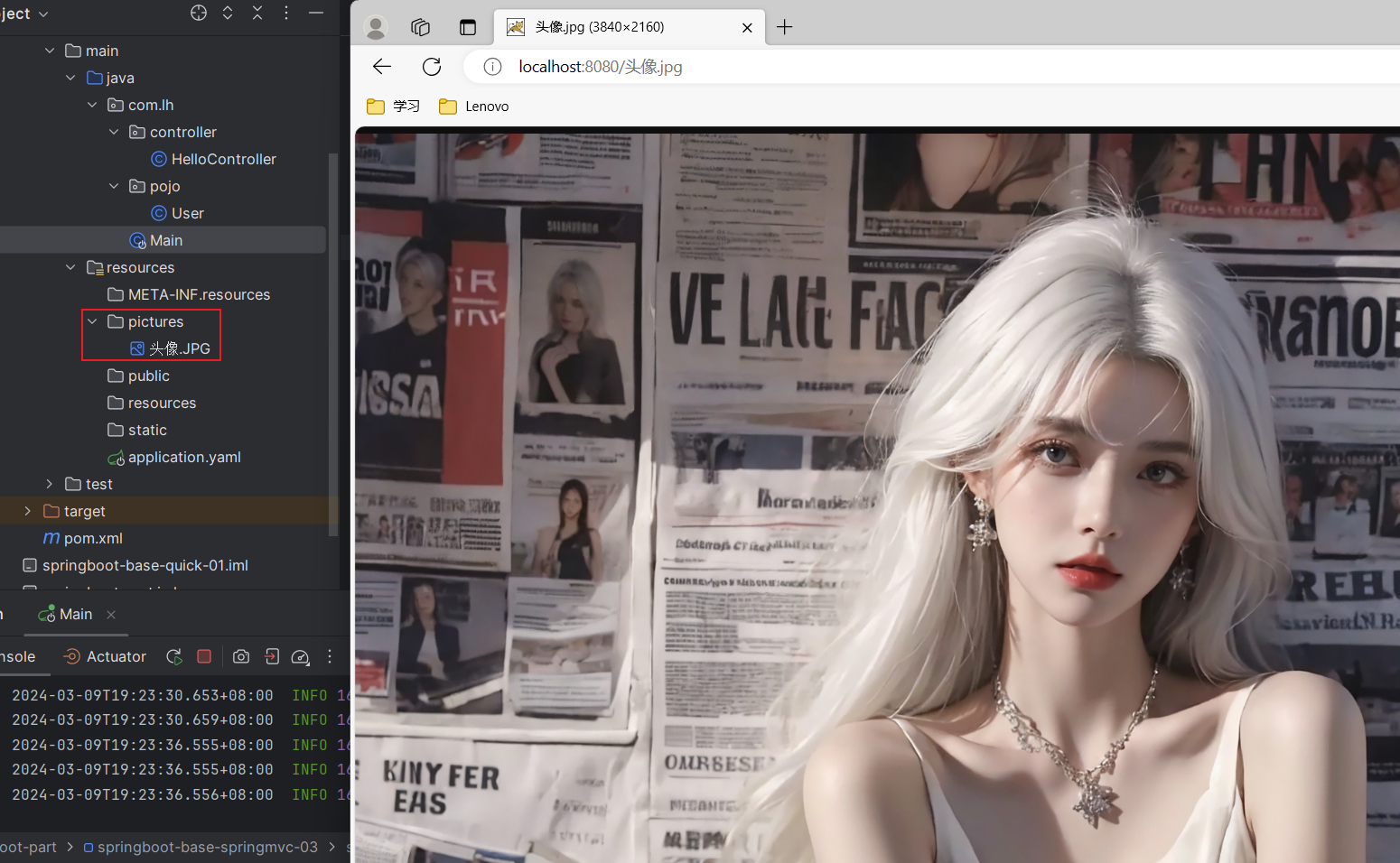Go back in the browser
Viewport: 1400px width, 863px height.
click(x=382, y=67)
